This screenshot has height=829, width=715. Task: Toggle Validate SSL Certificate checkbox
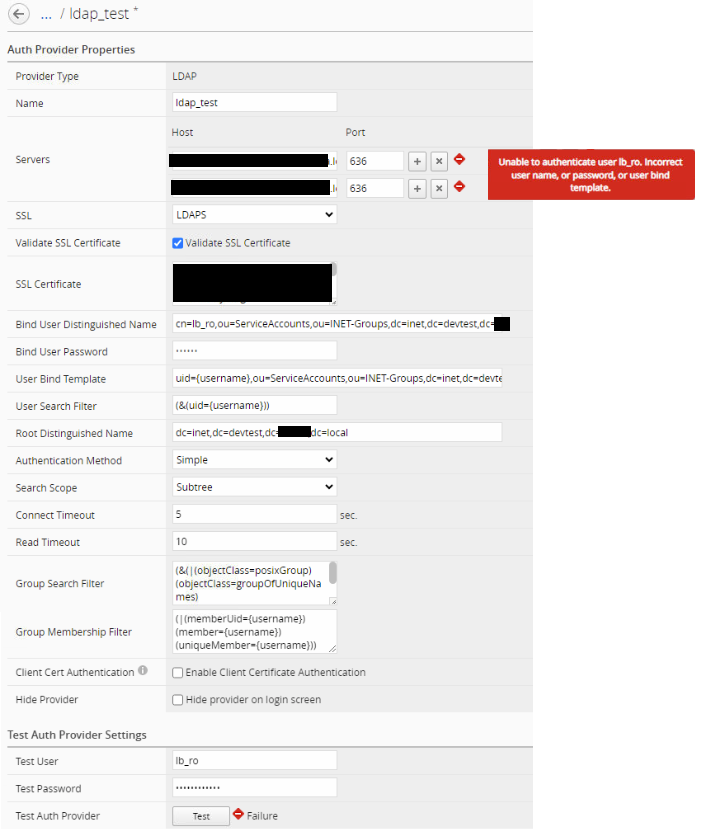(x=178, y=243)
